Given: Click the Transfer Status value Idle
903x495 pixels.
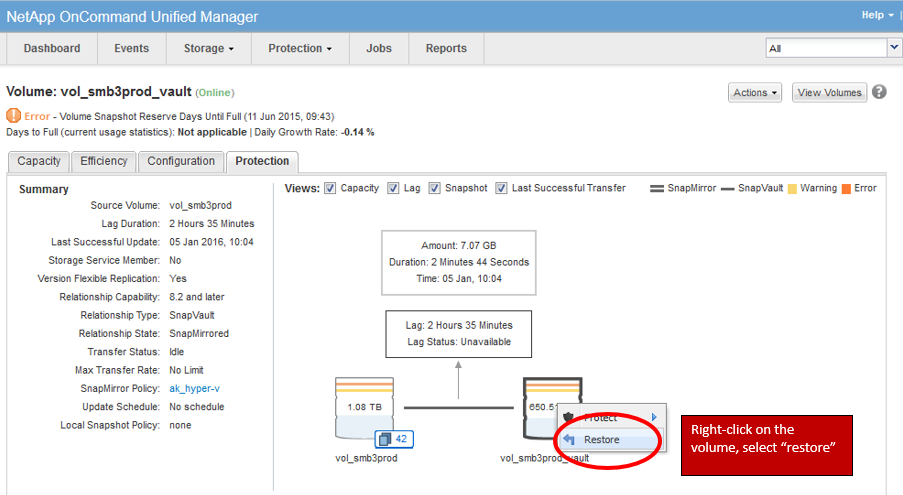Looking at the screenshot, I should 177,352.
